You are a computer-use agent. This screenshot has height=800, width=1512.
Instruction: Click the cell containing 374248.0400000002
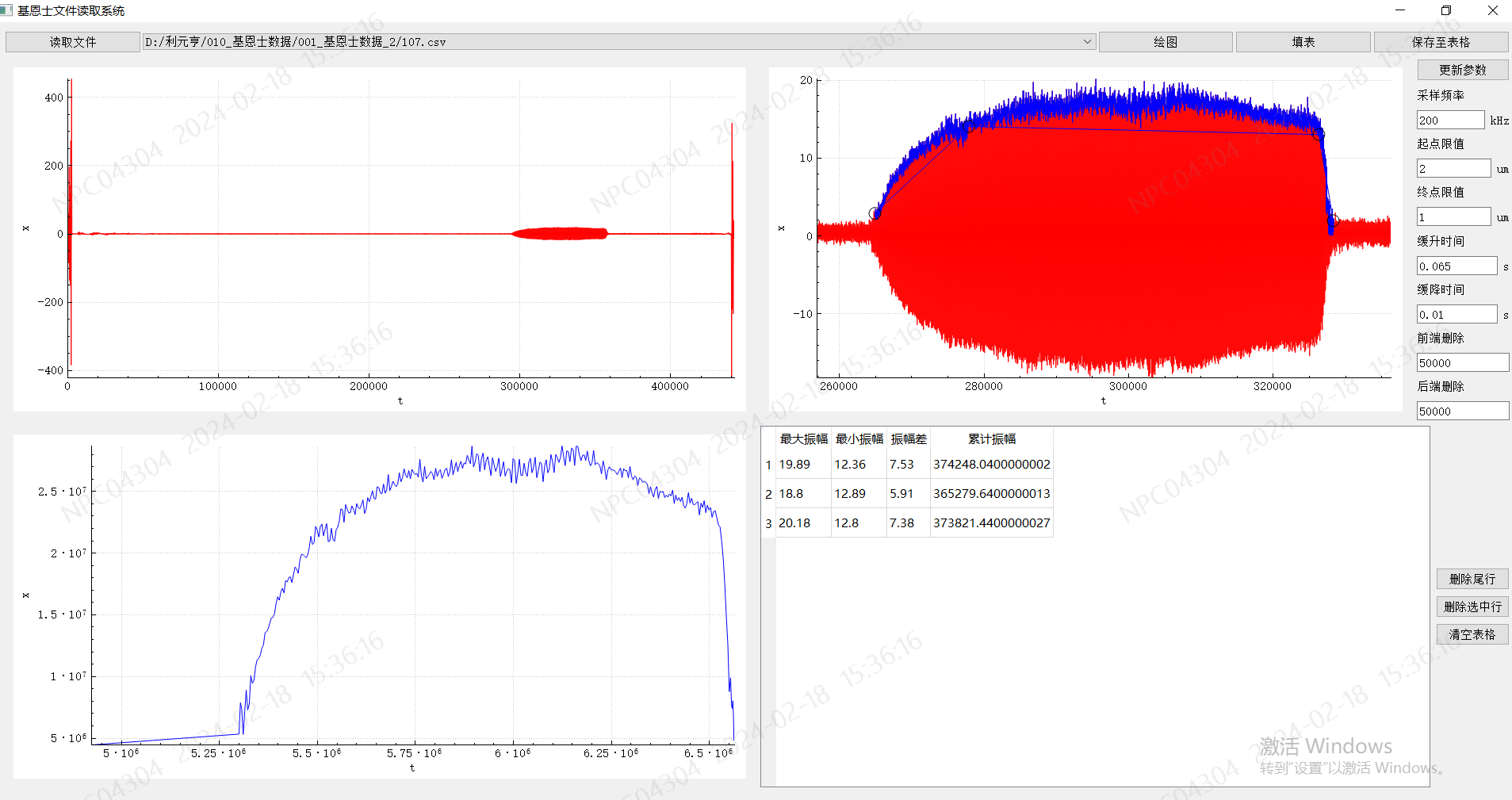[991, 465]
